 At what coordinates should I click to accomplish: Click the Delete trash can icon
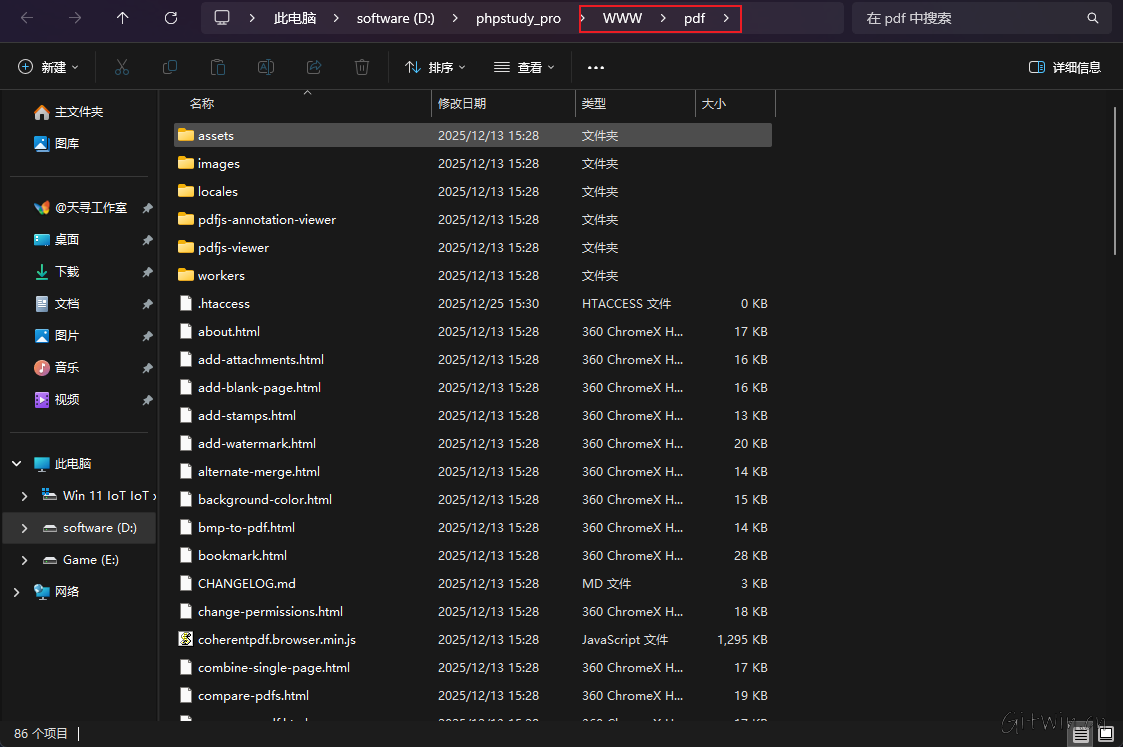coord(362,67)
